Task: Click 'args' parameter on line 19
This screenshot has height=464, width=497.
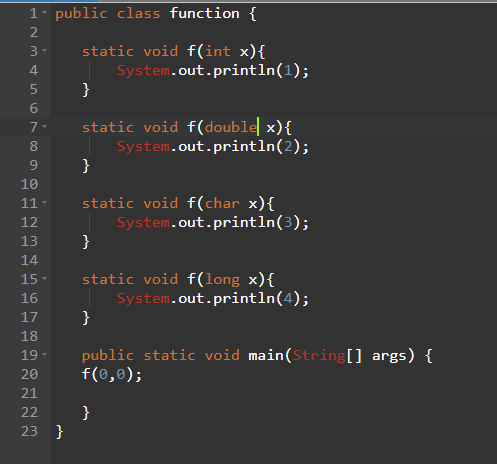Action: pos(389,357)
